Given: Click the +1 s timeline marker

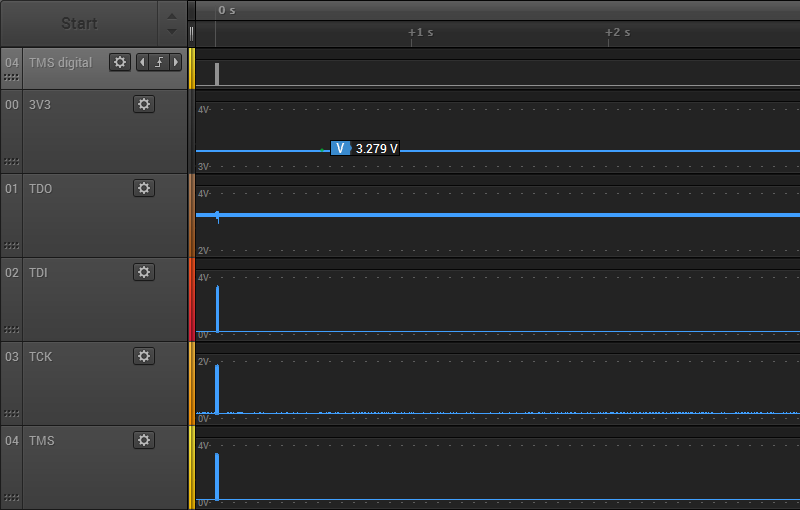Looking at the screenshot, I should coord(420,33).
